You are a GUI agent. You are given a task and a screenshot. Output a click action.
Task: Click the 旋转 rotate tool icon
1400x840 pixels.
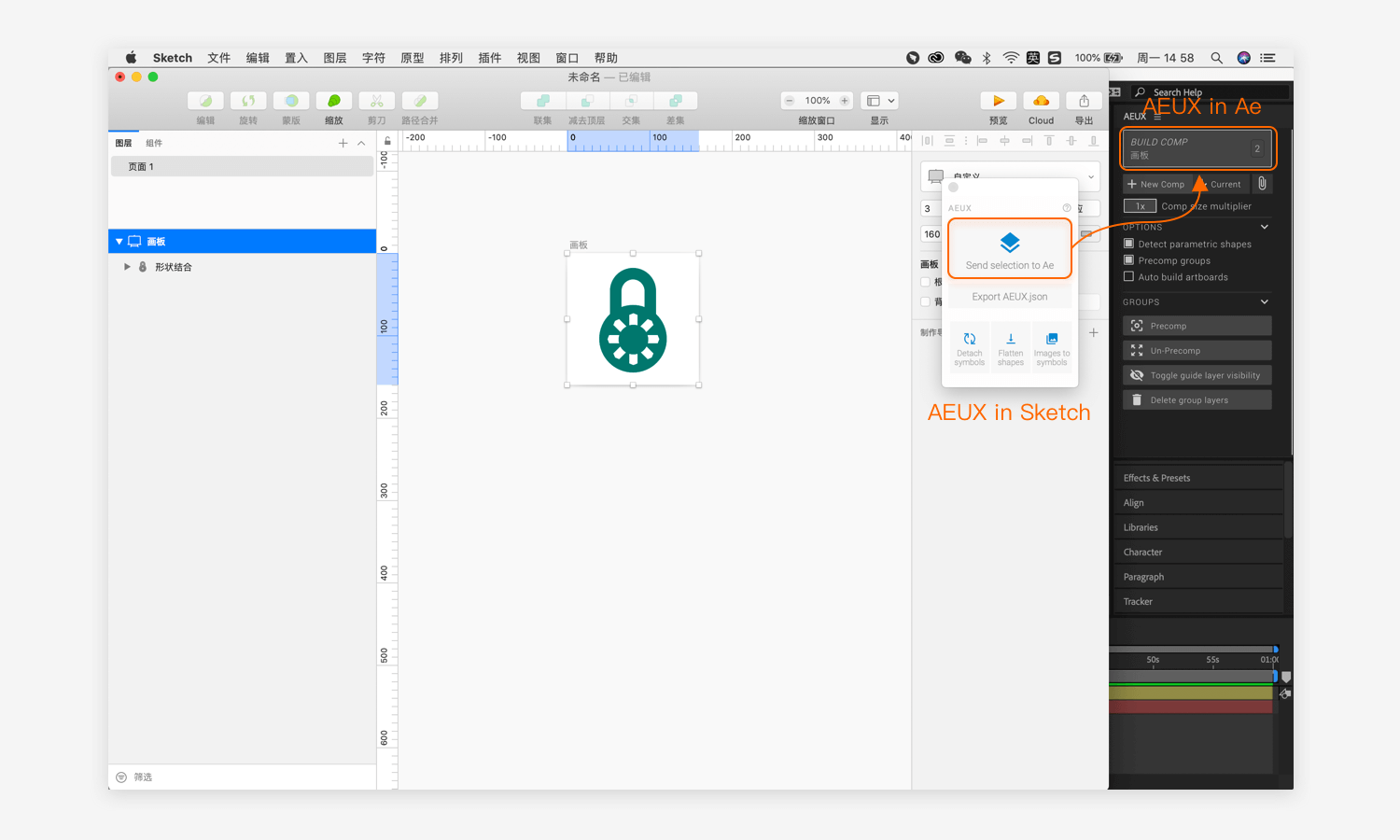pyautogui.click(x=248, y=101)
